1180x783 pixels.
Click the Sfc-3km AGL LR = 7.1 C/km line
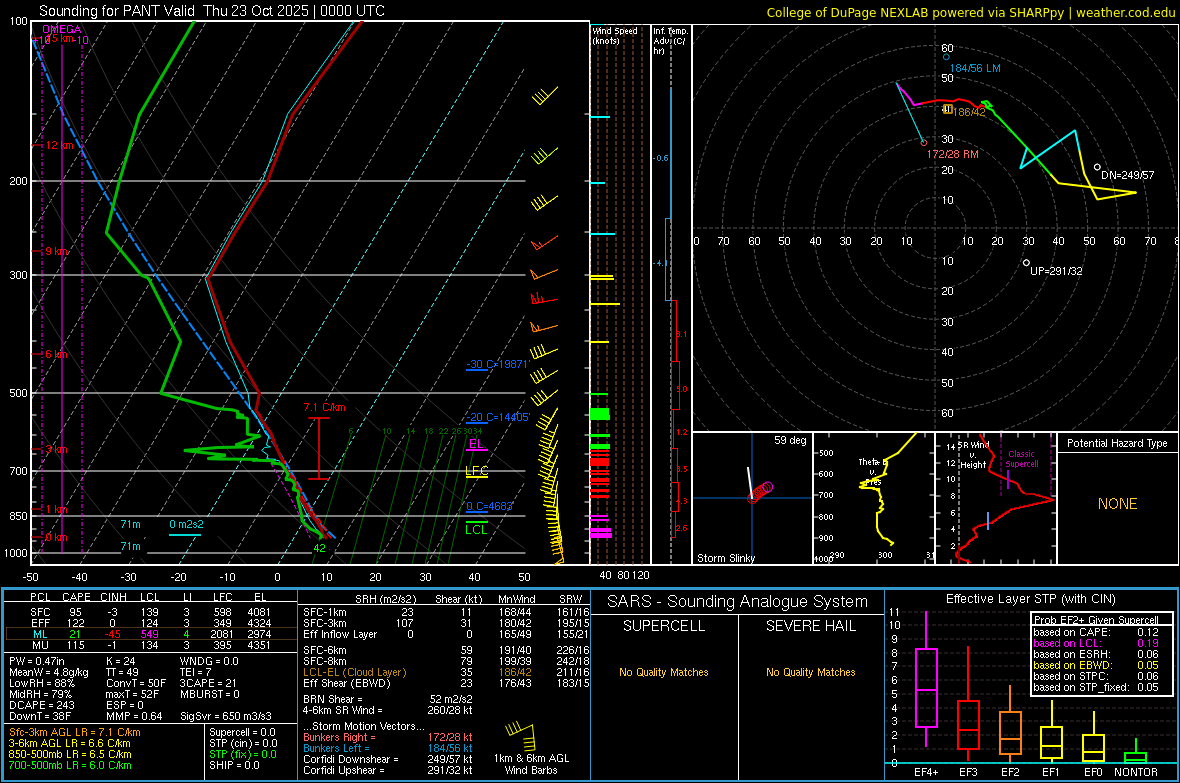pyautogui.click(x=75, y=733)
